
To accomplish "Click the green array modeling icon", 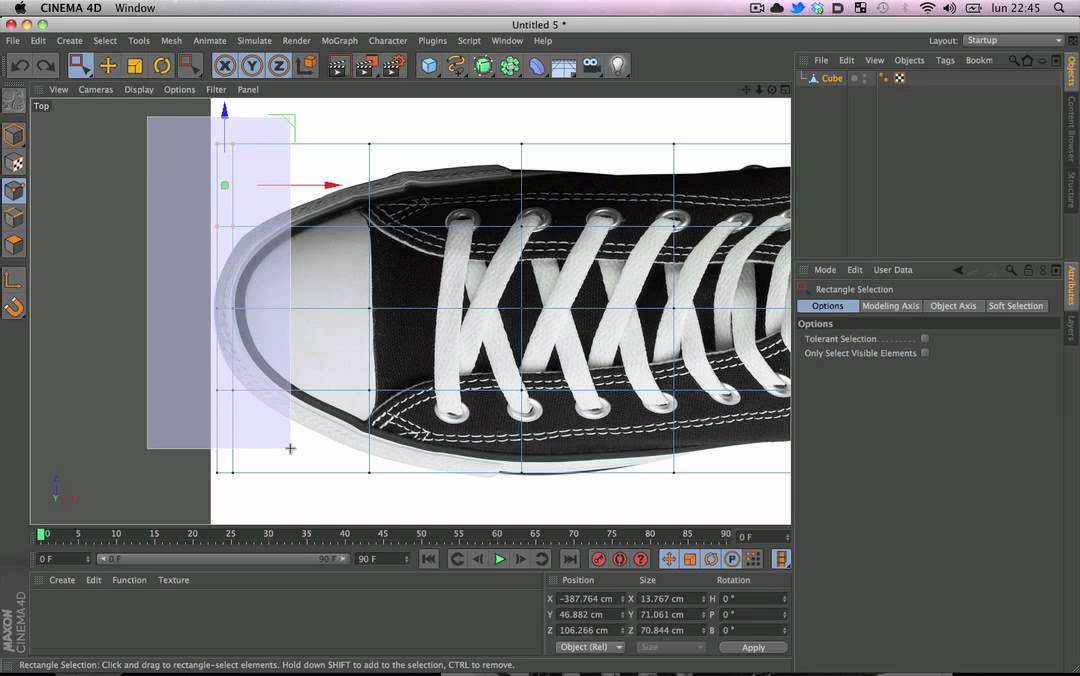I will click(510, 66).
